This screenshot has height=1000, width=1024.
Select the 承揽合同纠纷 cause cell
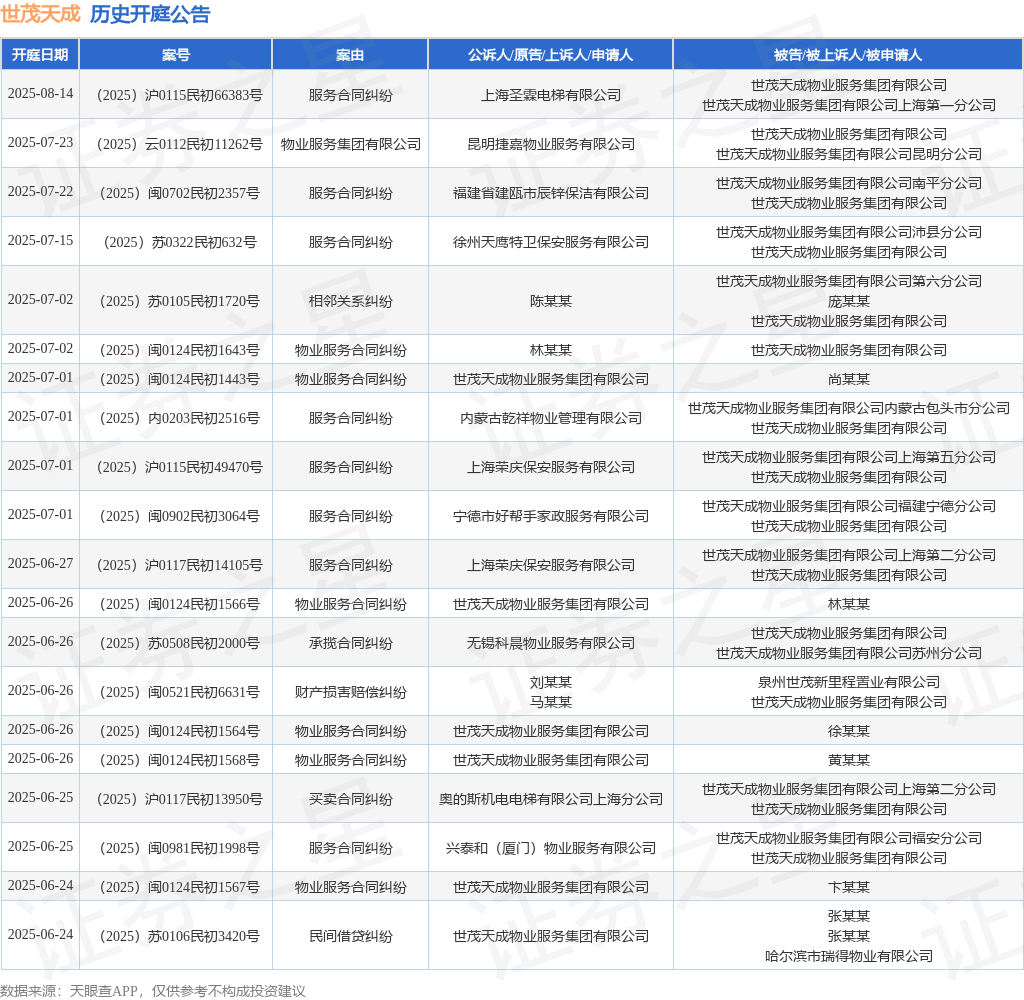click(x=350, y=643)
